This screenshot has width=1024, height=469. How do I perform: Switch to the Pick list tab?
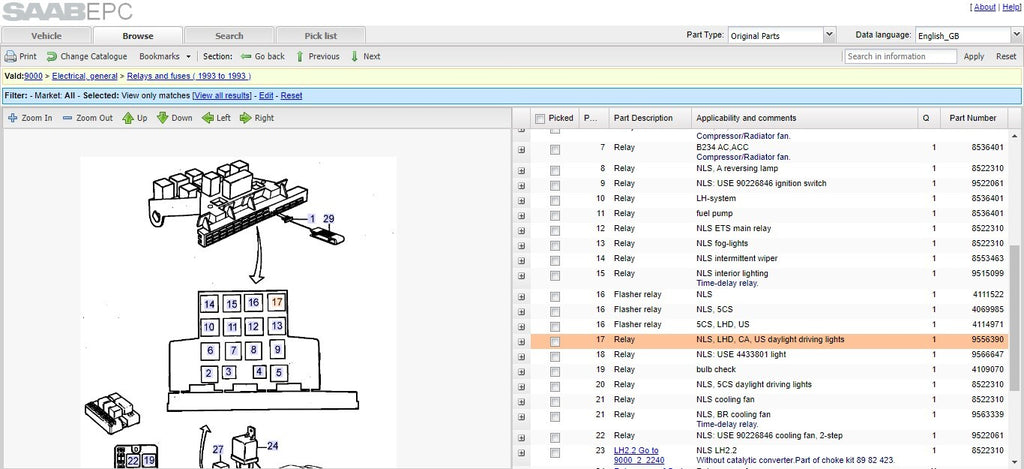[x=321, y=36]
